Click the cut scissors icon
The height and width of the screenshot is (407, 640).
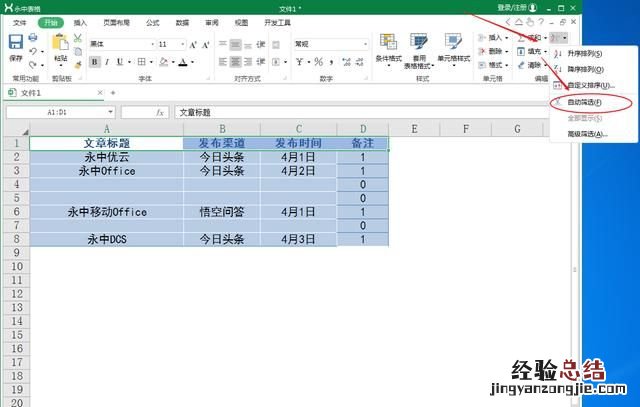tap(78, 38)
